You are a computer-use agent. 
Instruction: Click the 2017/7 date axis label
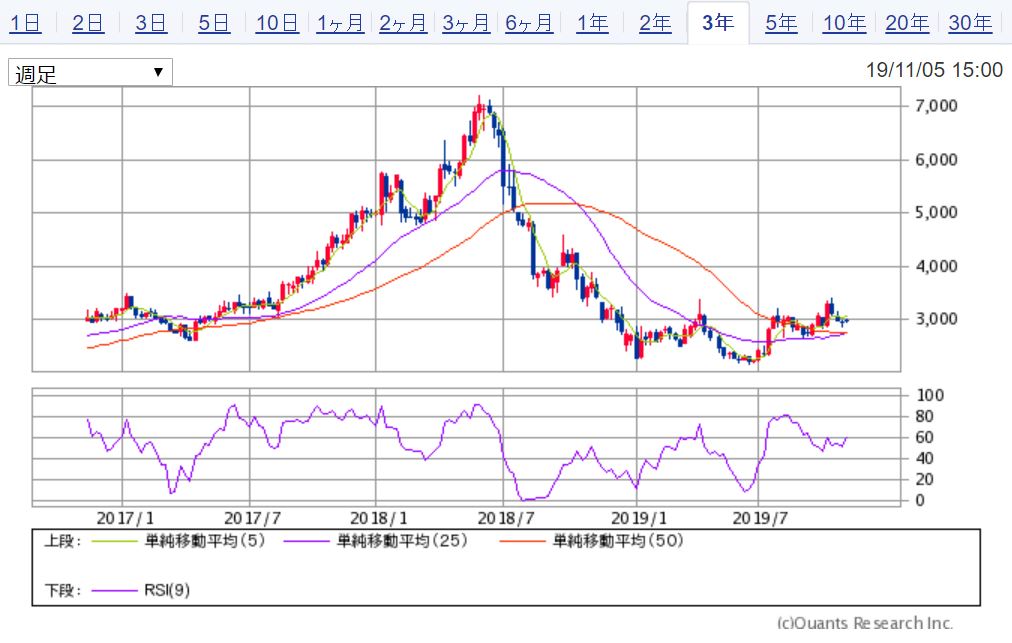(x=252, y=518)
